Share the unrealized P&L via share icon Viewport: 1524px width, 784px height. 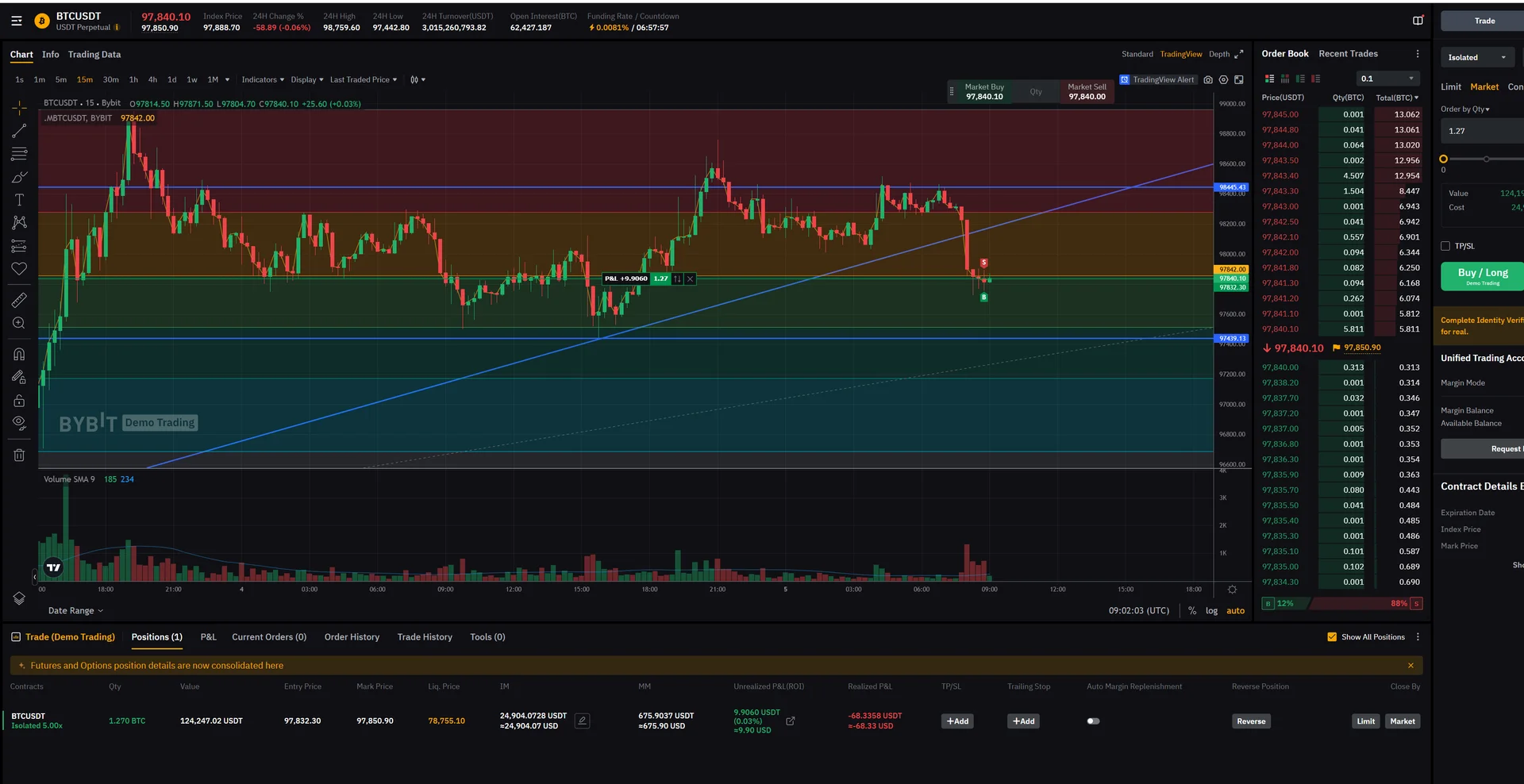tap(791, 721)
